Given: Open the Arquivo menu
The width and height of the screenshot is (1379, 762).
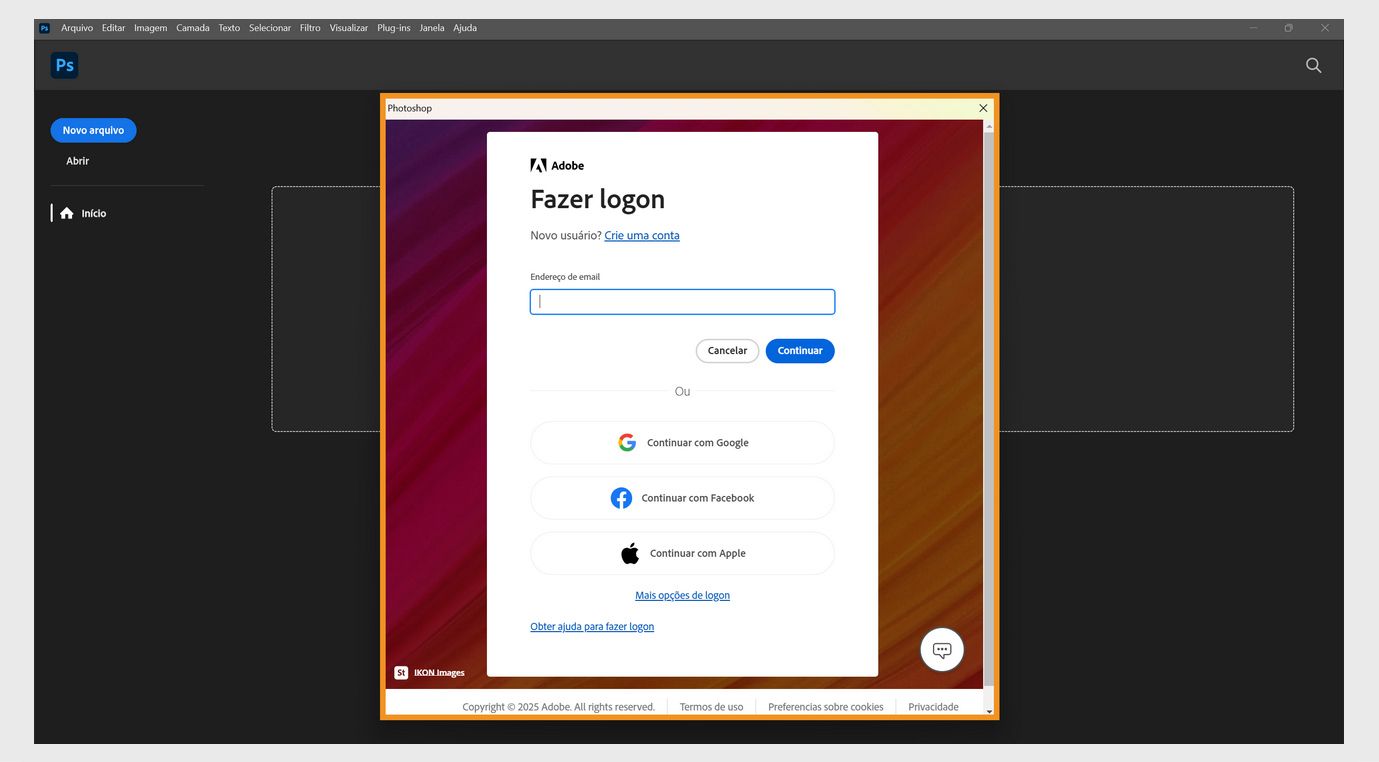Looking at the screenshot, I should [77, 27].
